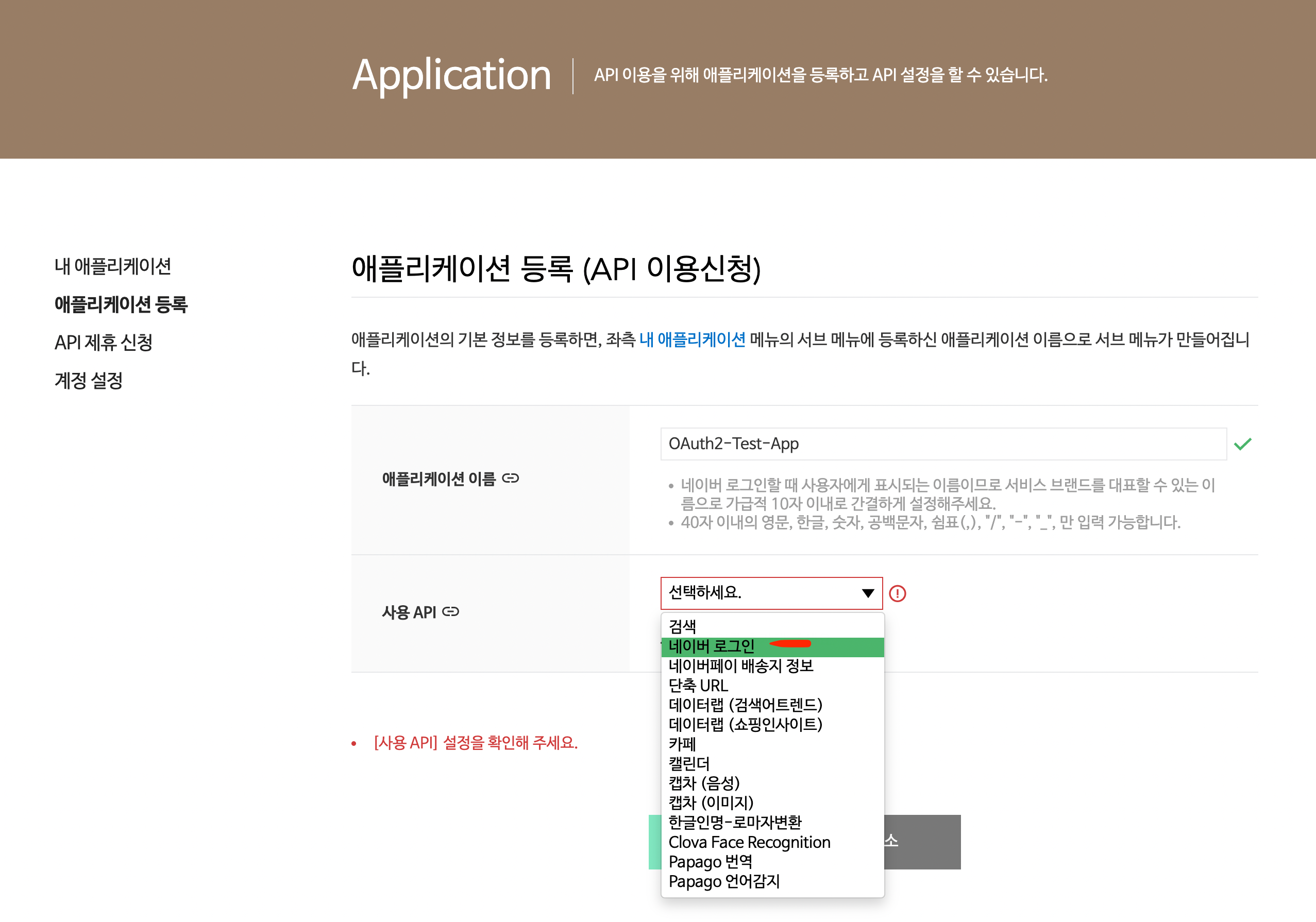The width and height of the screenshot is (1316, 922).
Task: Click link icon beside 사용 API label
Action: [x=450, y=611]
